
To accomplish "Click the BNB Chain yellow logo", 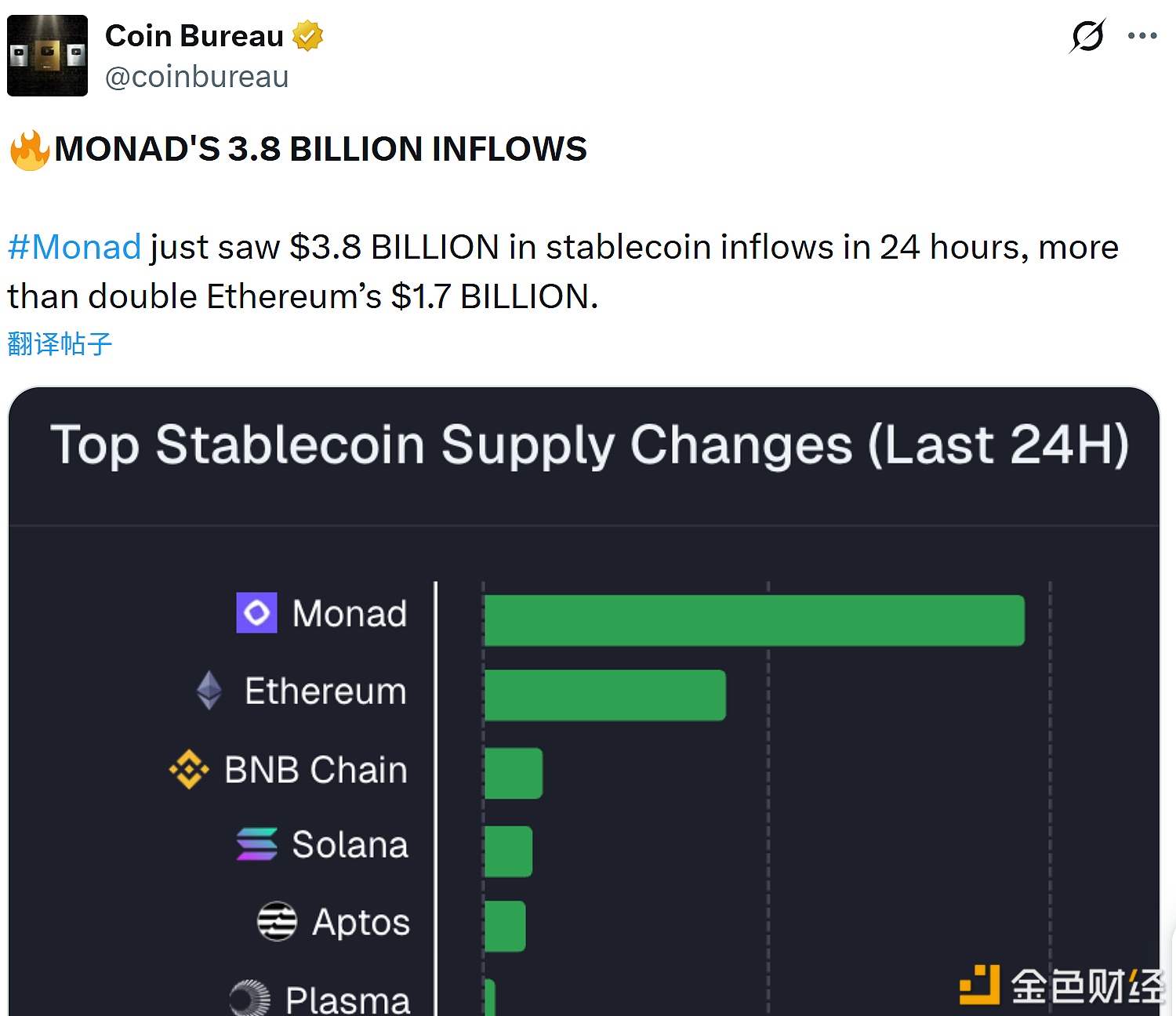I will click(189, 769).
